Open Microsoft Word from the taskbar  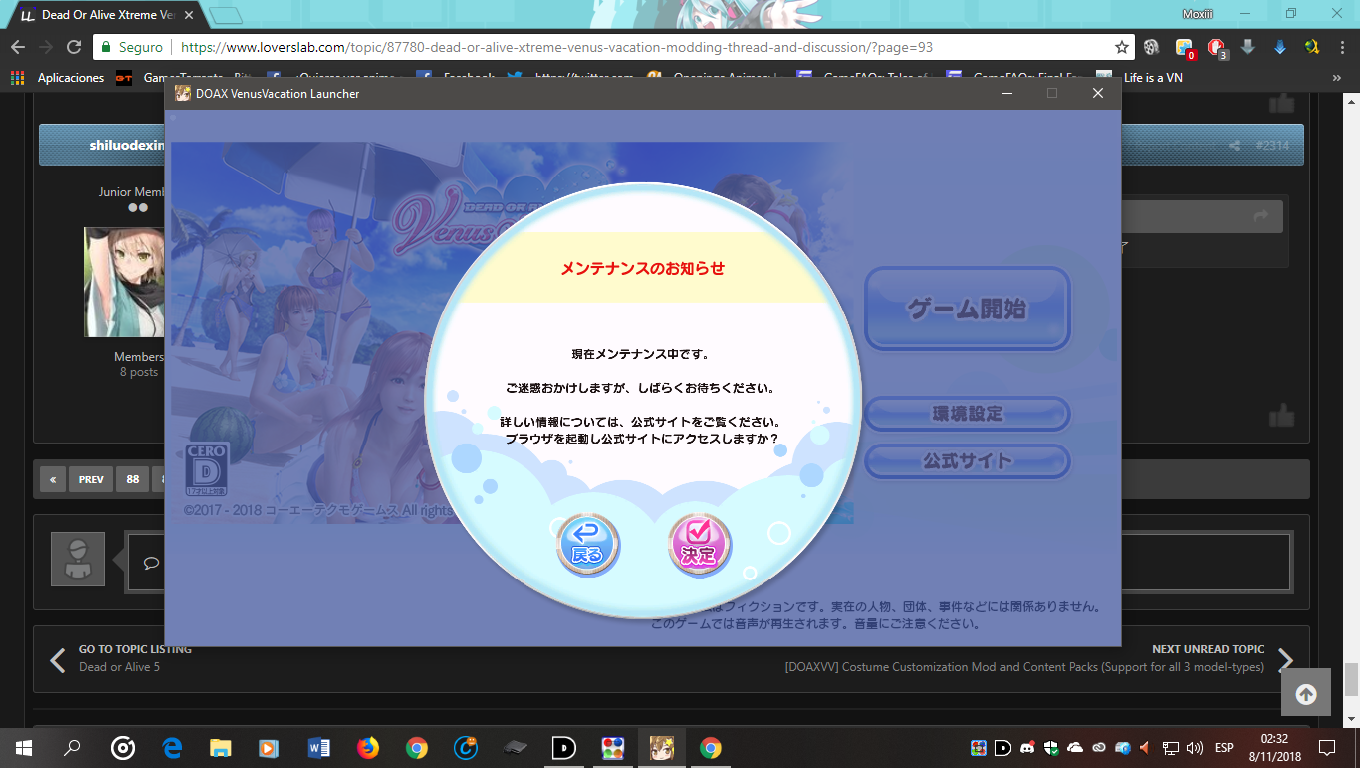[x=319, y=747]
